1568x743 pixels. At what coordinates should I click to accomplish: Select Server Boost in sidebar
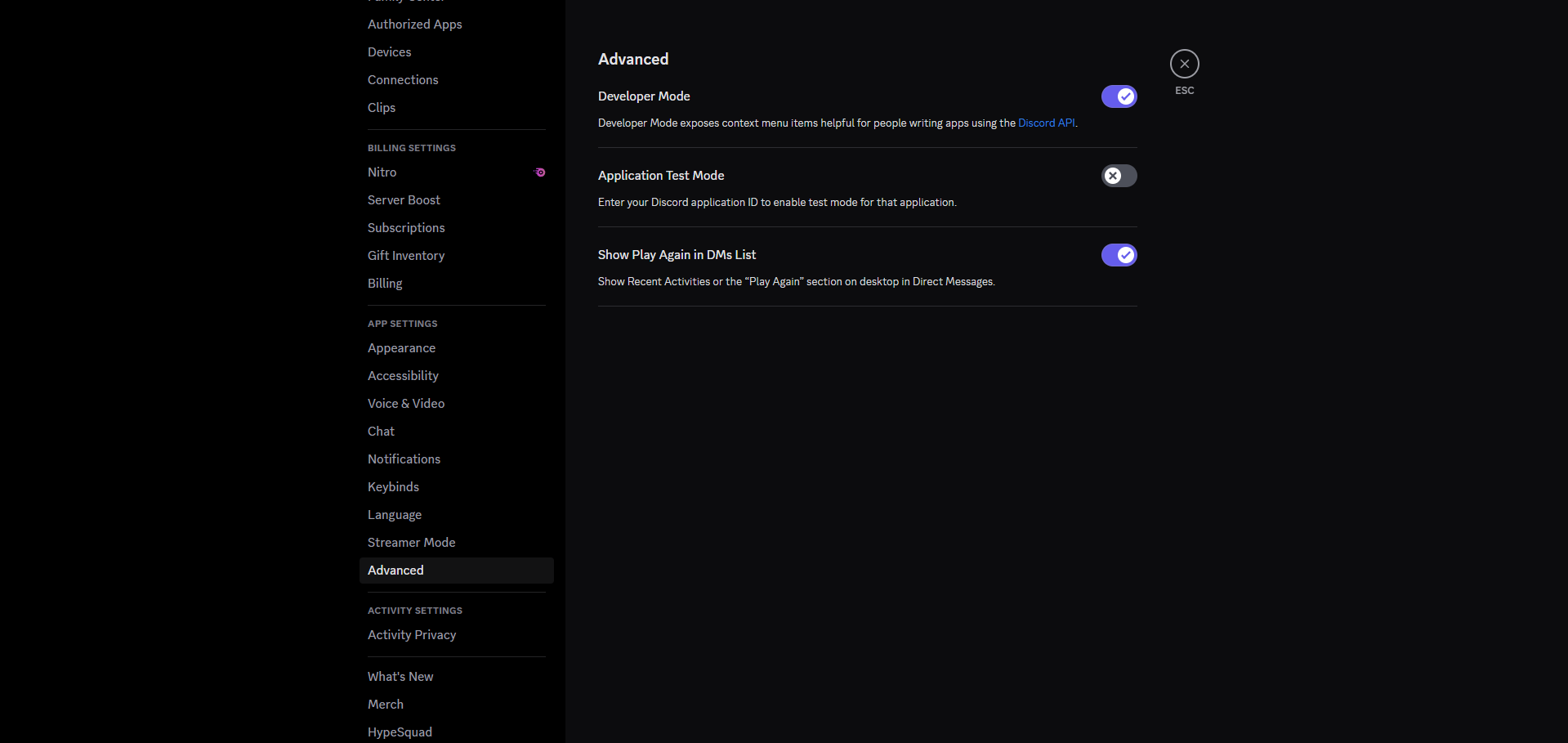coord(456,200)
